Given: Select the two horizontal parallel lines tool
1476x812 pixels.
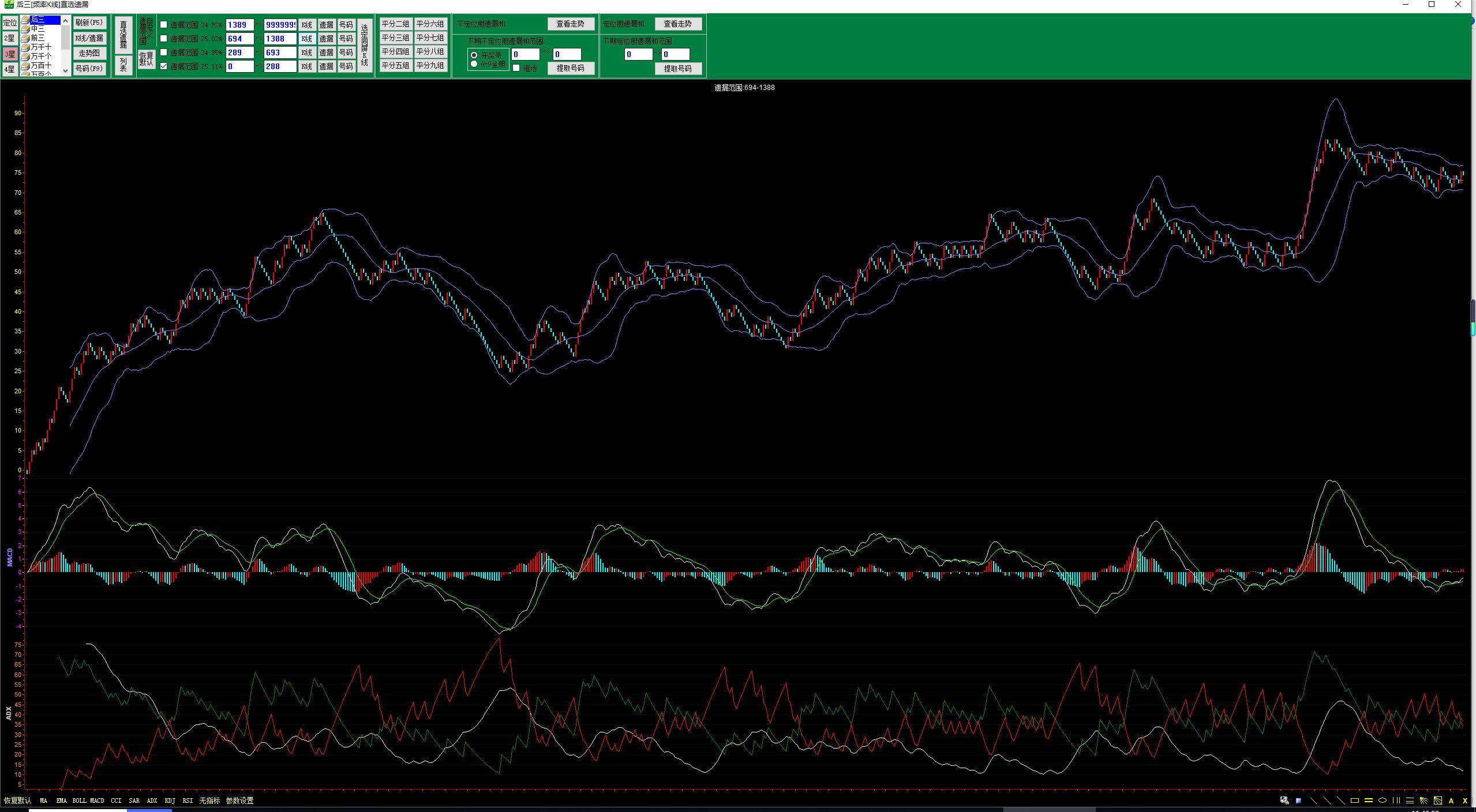Looking at the screenshot, I should 1369,800.
